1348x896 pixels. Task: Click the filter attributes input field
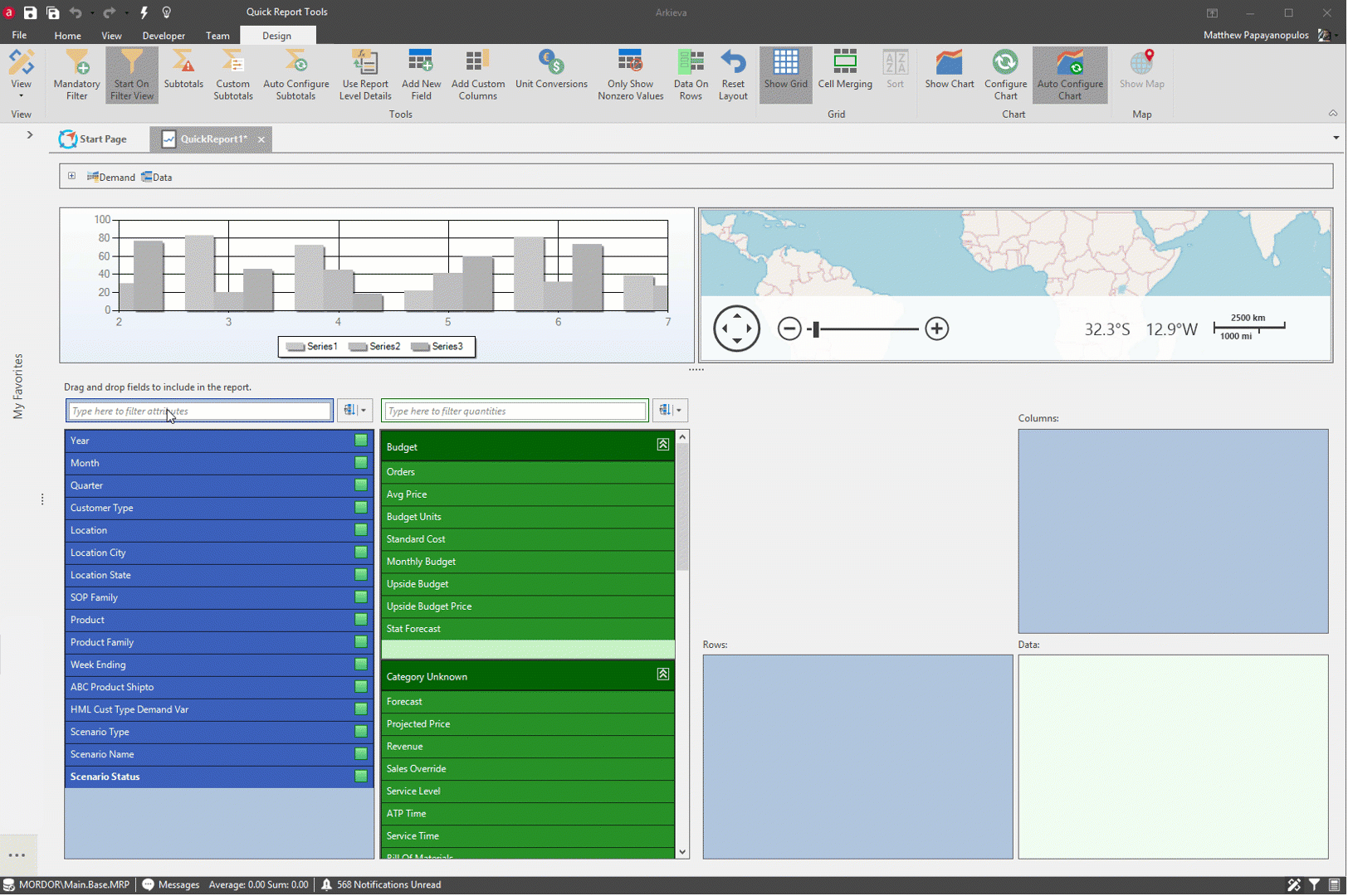point(199,411)
